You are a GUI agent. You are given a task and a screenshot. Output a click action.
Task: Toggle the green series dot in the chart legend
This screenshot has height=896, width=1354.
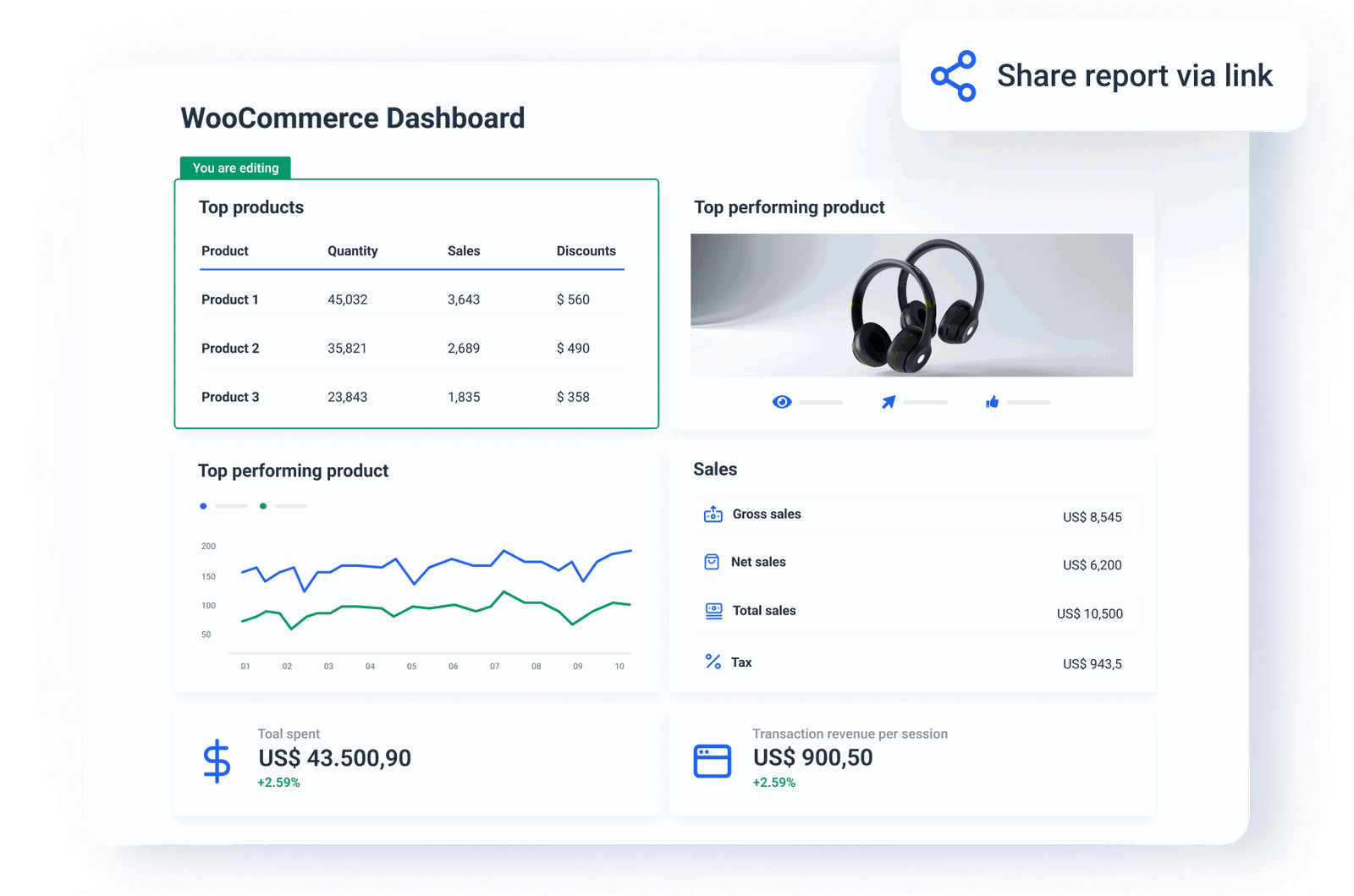pos(263,506)
